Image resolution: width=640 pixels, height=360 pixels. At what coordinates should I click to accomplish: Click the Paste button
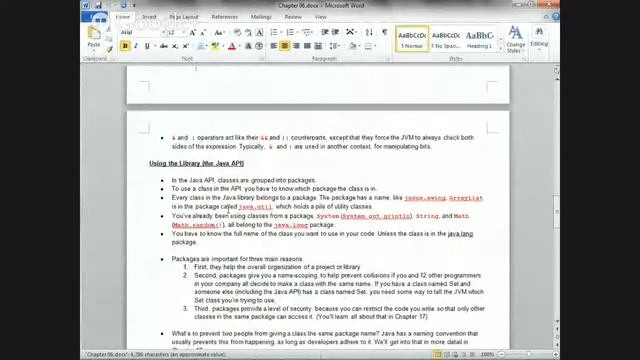[93, 38]
